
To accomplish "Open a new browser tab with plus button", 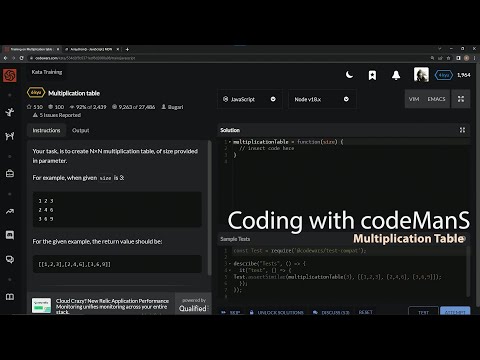I will click(x=127, y=49).
